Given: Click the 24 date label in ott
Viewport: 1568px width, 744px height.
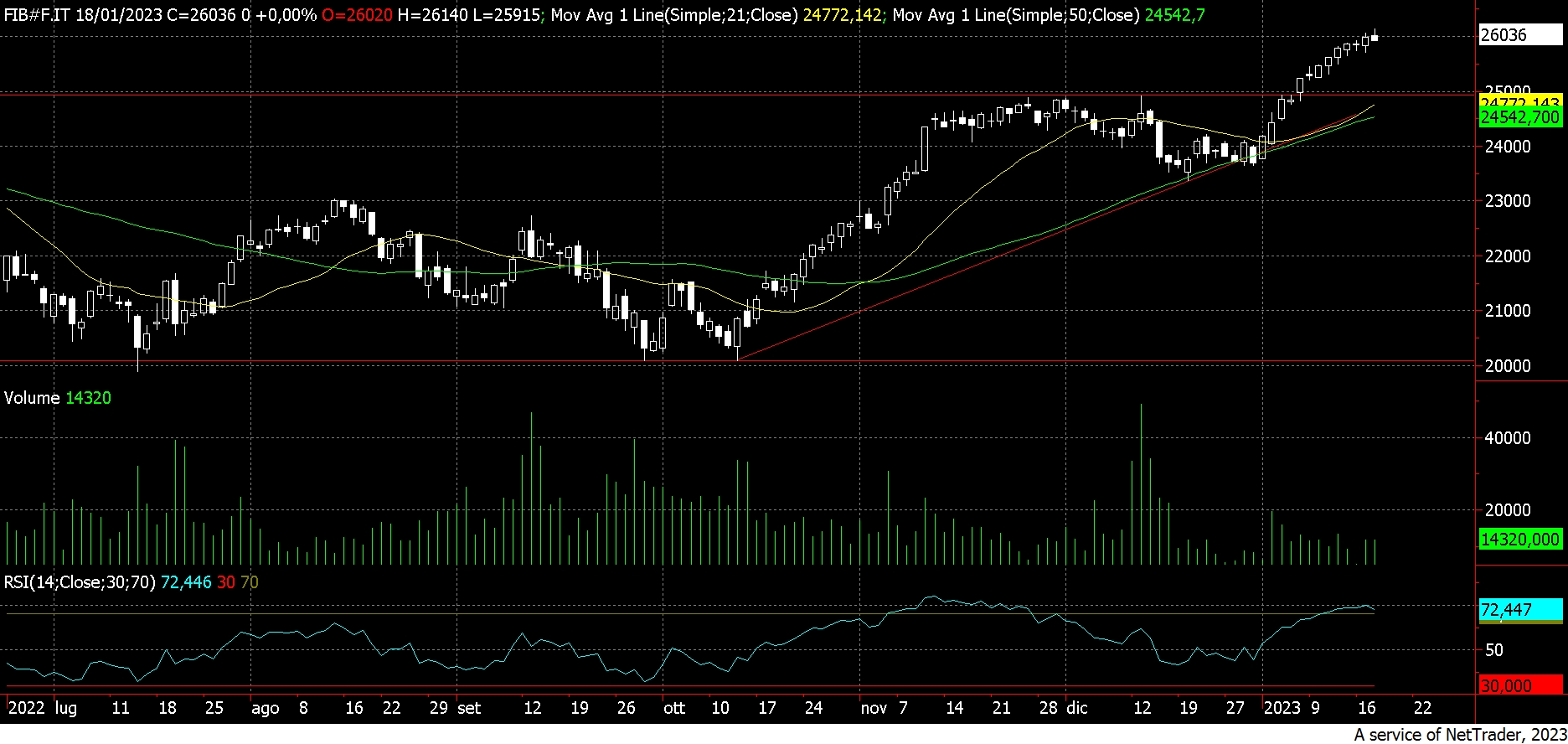Looking at the screenshot, I should point(813,708).
